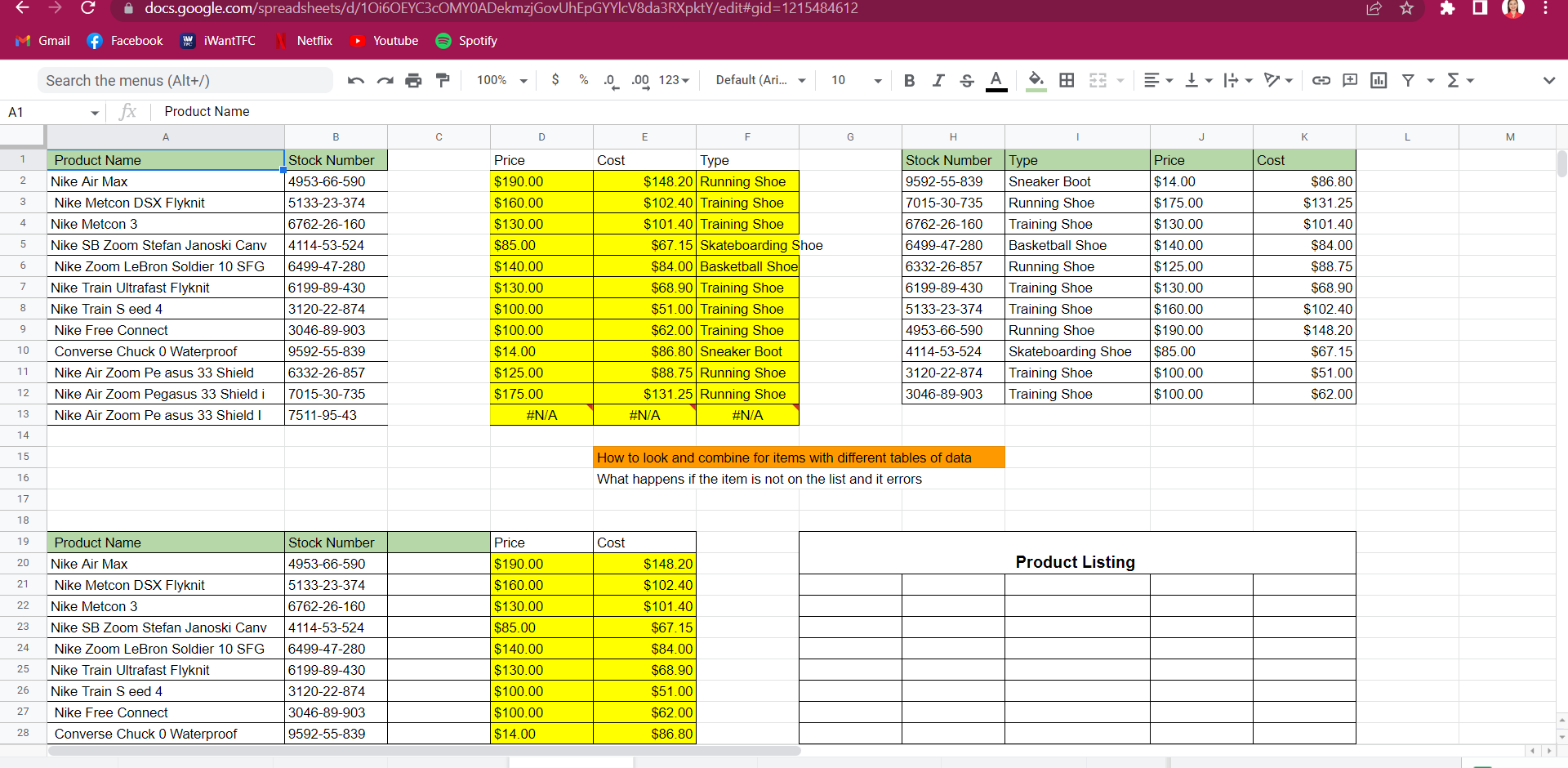Decrease decimal places
Image resolution: width=1568 pixels, height=768 pixels.
[611, 80]
